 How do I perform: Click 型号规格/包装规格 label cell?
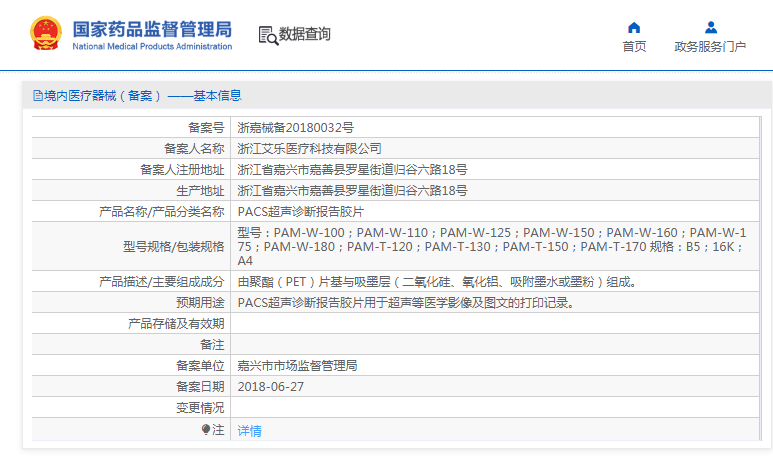pos(131,246)
